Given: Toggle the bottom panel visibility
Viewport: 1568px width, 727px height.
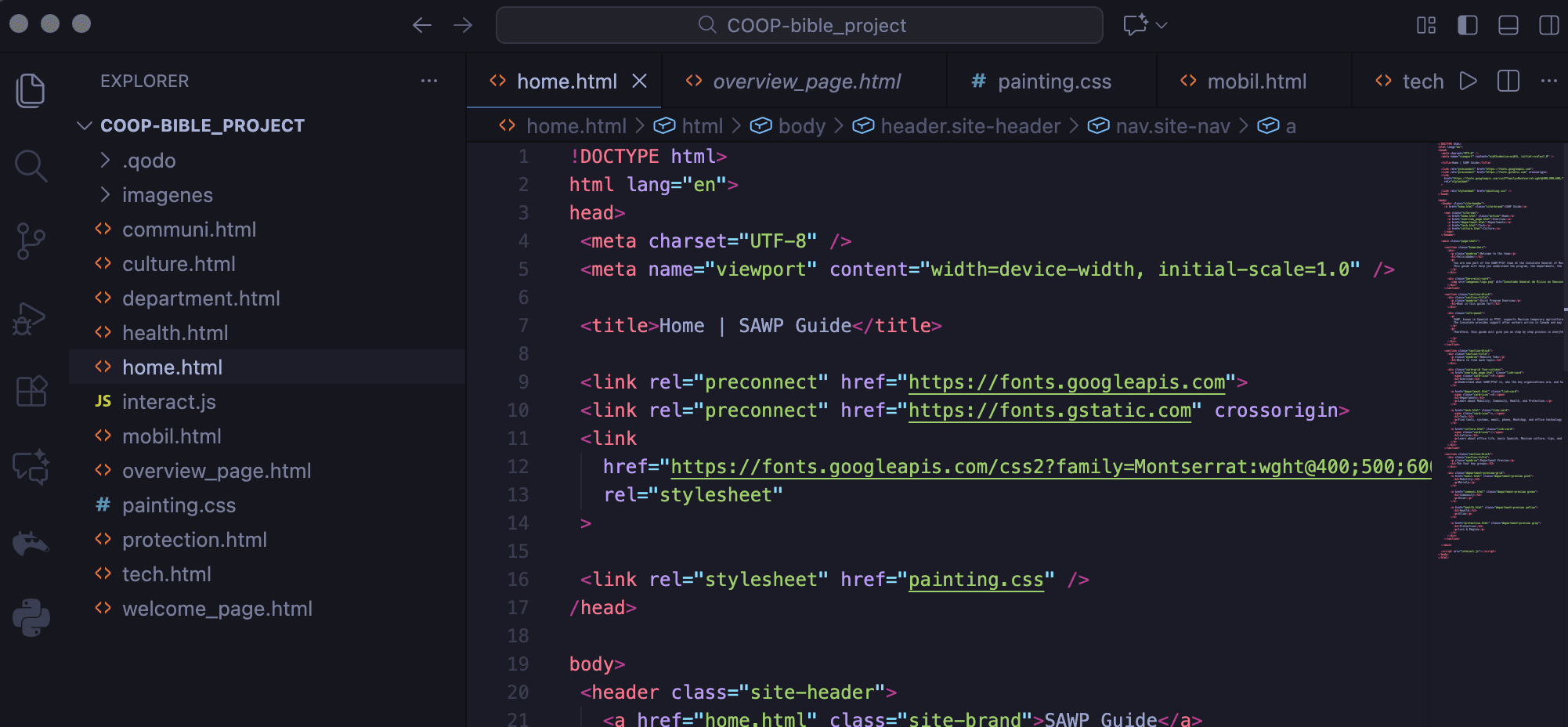Looking at the screenshot, I should click(x=1508, y=25).
